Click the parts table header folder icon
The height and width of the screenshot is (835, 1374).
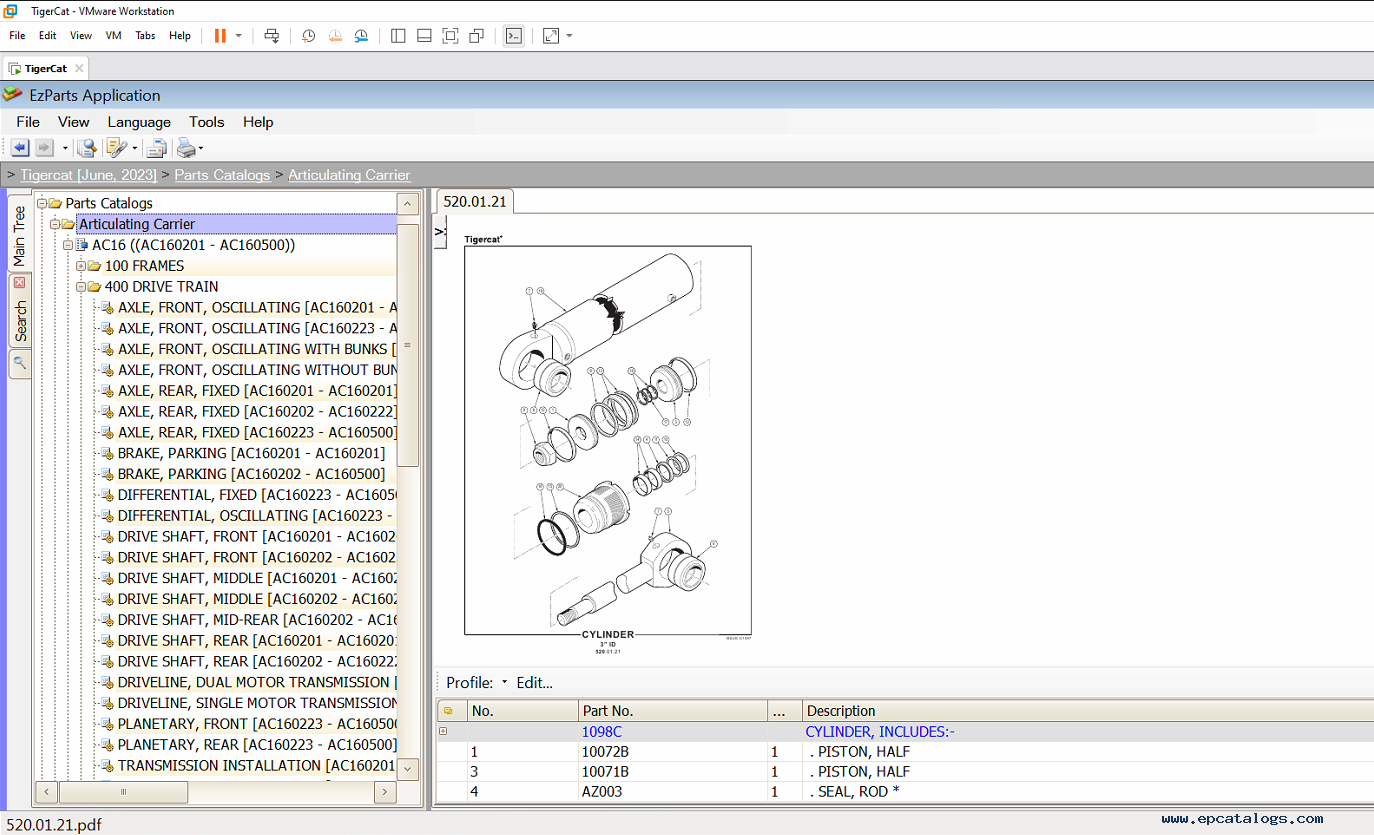tap(447, 711)
